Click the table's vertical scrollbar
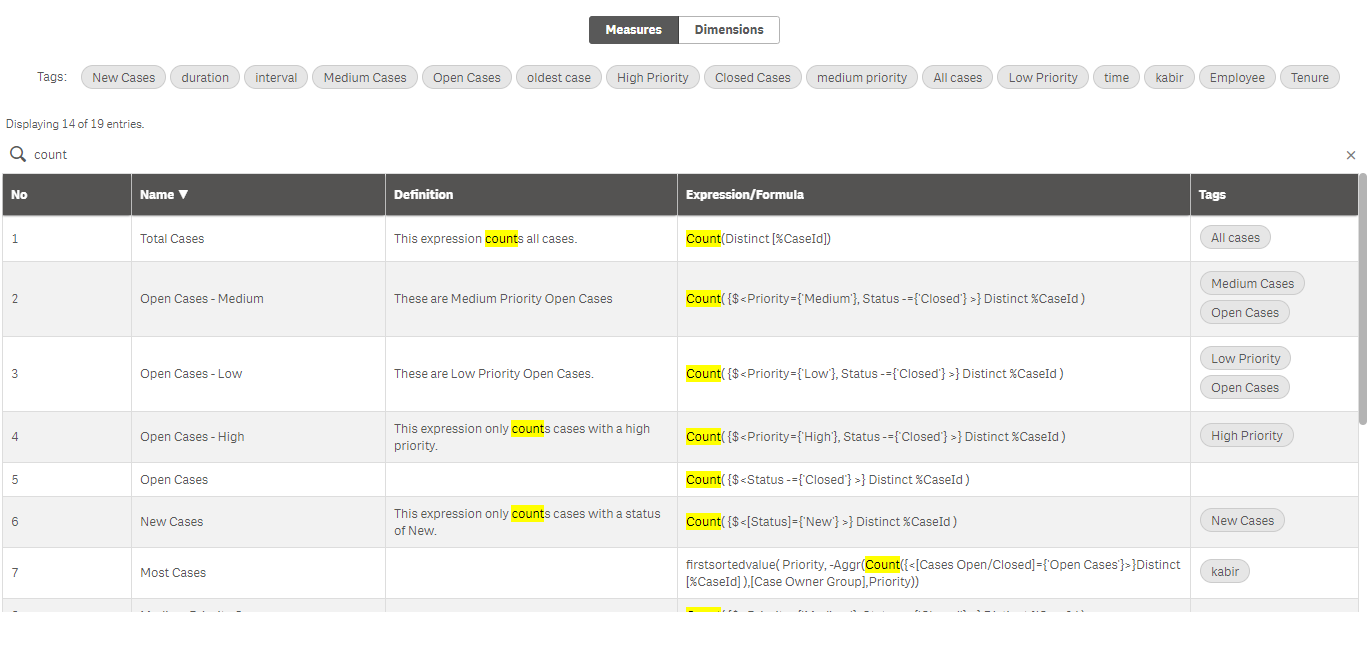Screen dimensions: 1372x655 click(x=1362, y=299)
